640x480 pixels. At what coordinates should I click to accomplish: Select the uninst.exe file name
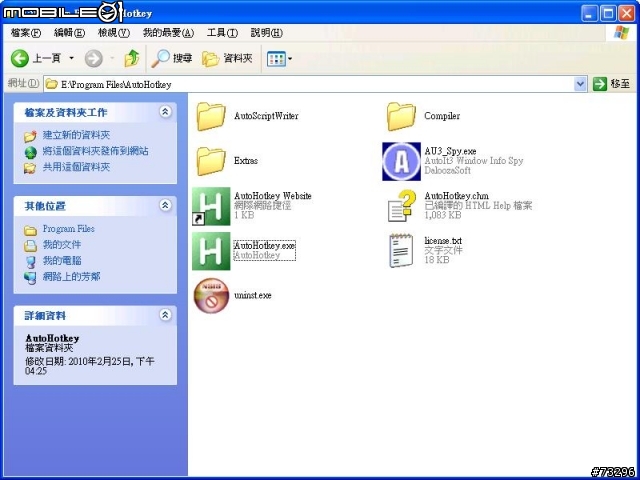[253, 295]
